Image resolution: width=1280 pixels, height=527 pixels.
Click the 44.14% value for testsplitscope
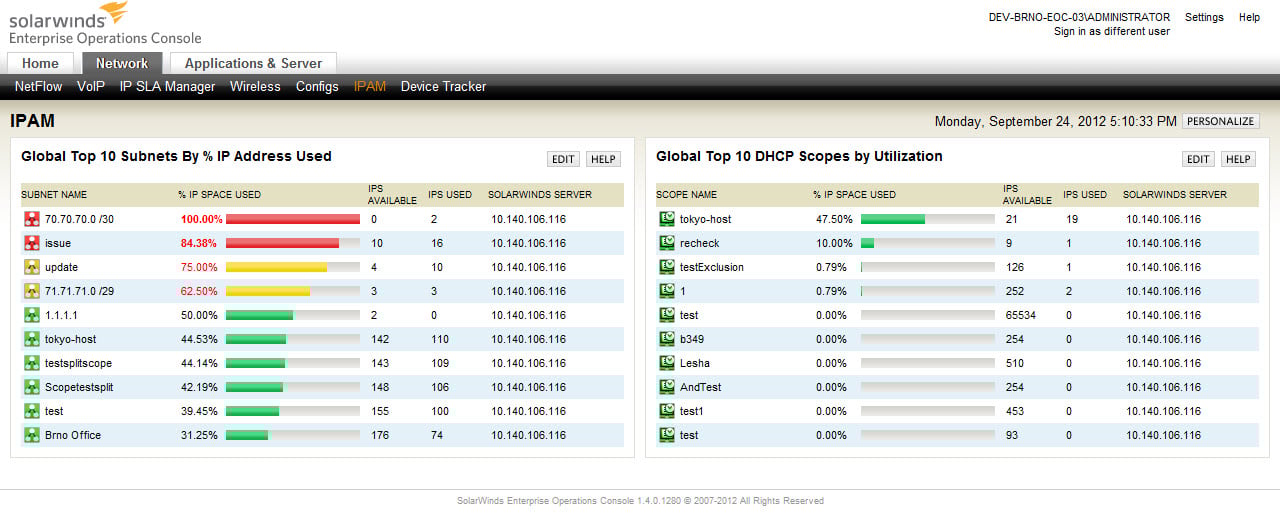pyautogui.click(x=199, y=363)
